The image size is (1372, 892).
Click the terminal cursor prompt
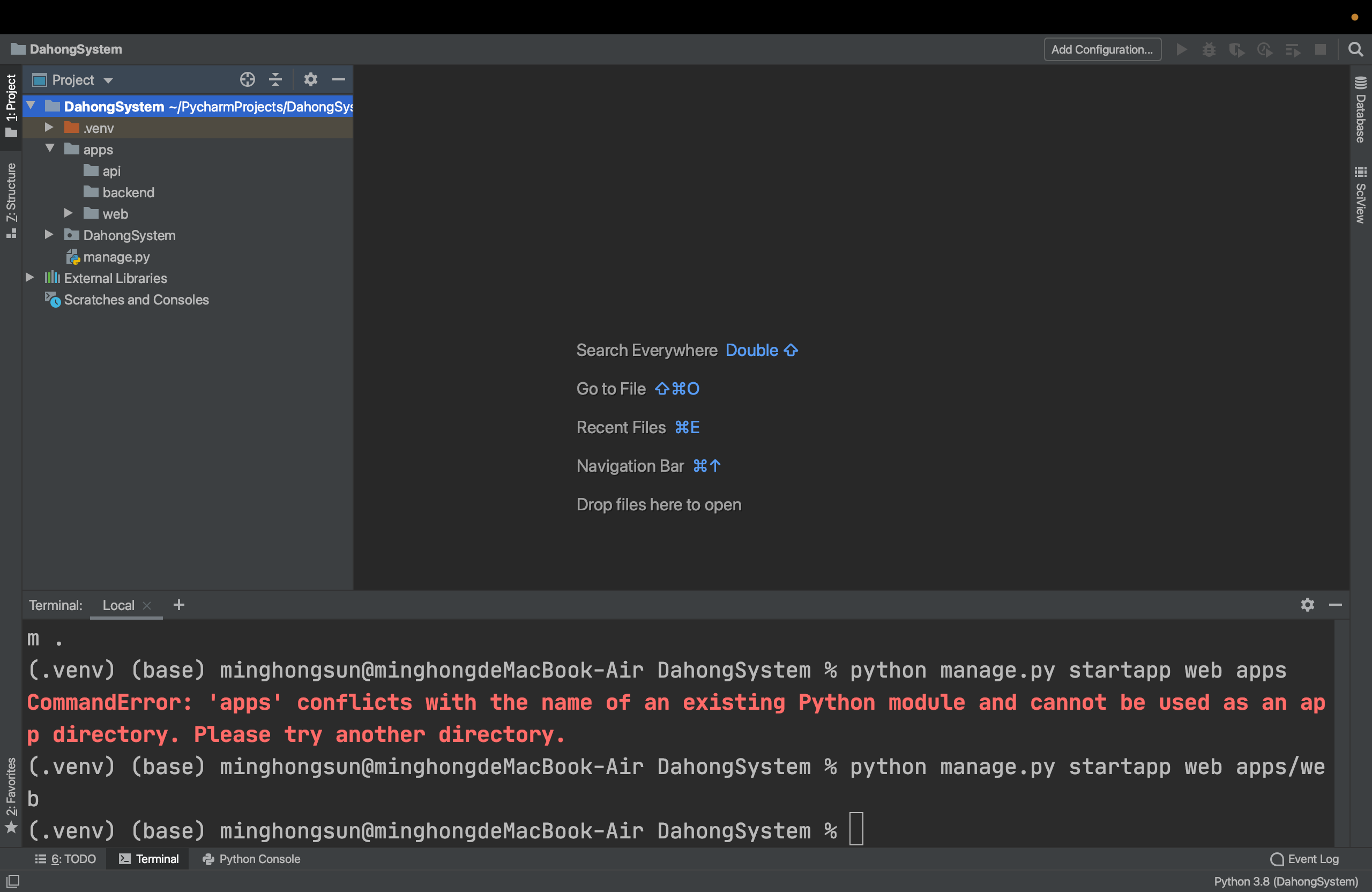856,829
